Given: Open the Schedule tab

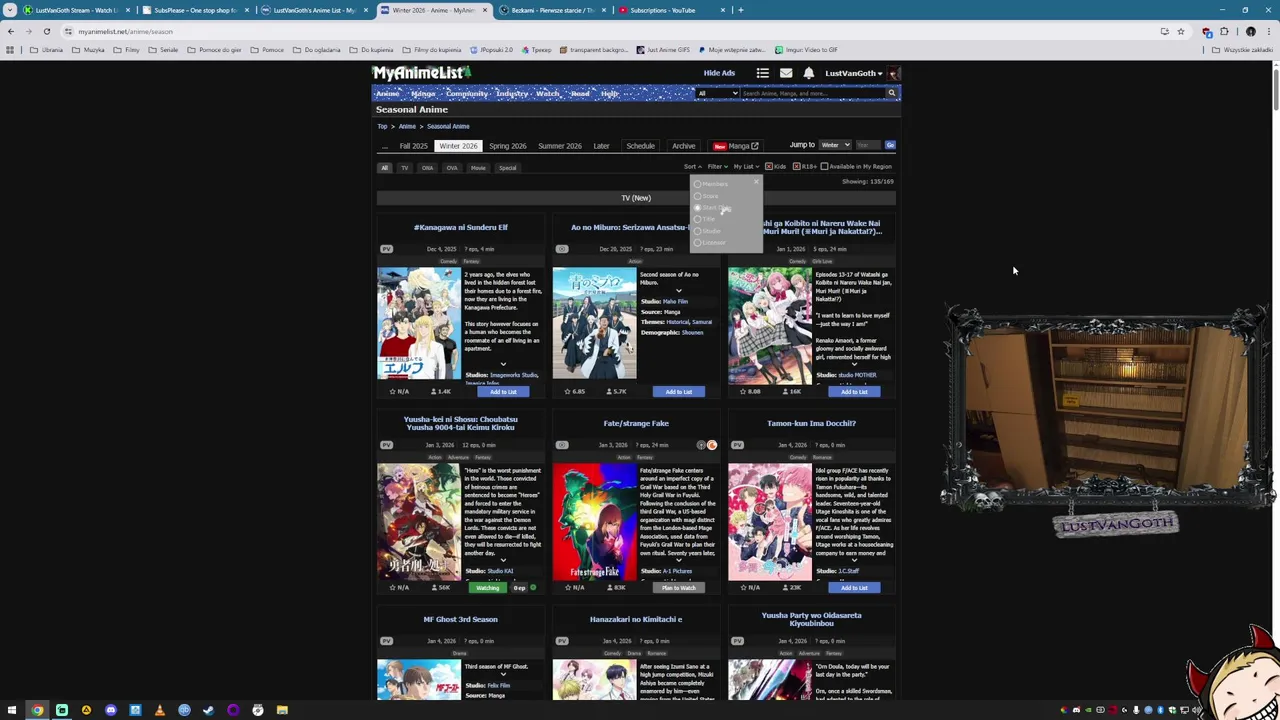Looking at the screenshot, I should [x=640, y=146].
